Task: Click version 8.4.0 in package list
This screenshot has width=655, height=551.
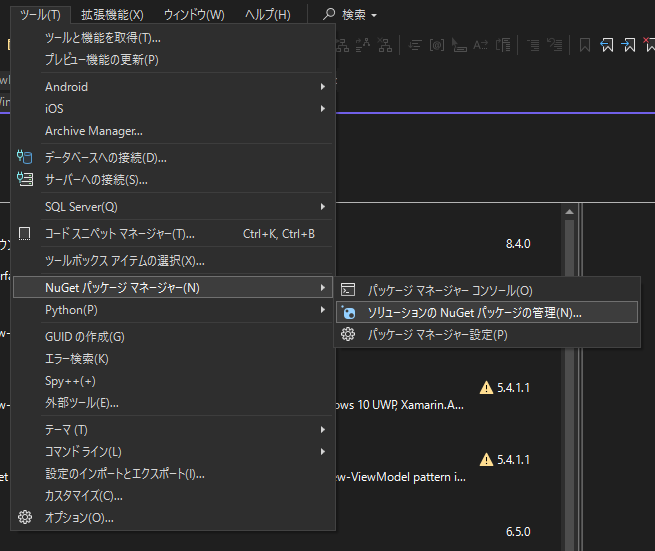Action: click(518, 244)
